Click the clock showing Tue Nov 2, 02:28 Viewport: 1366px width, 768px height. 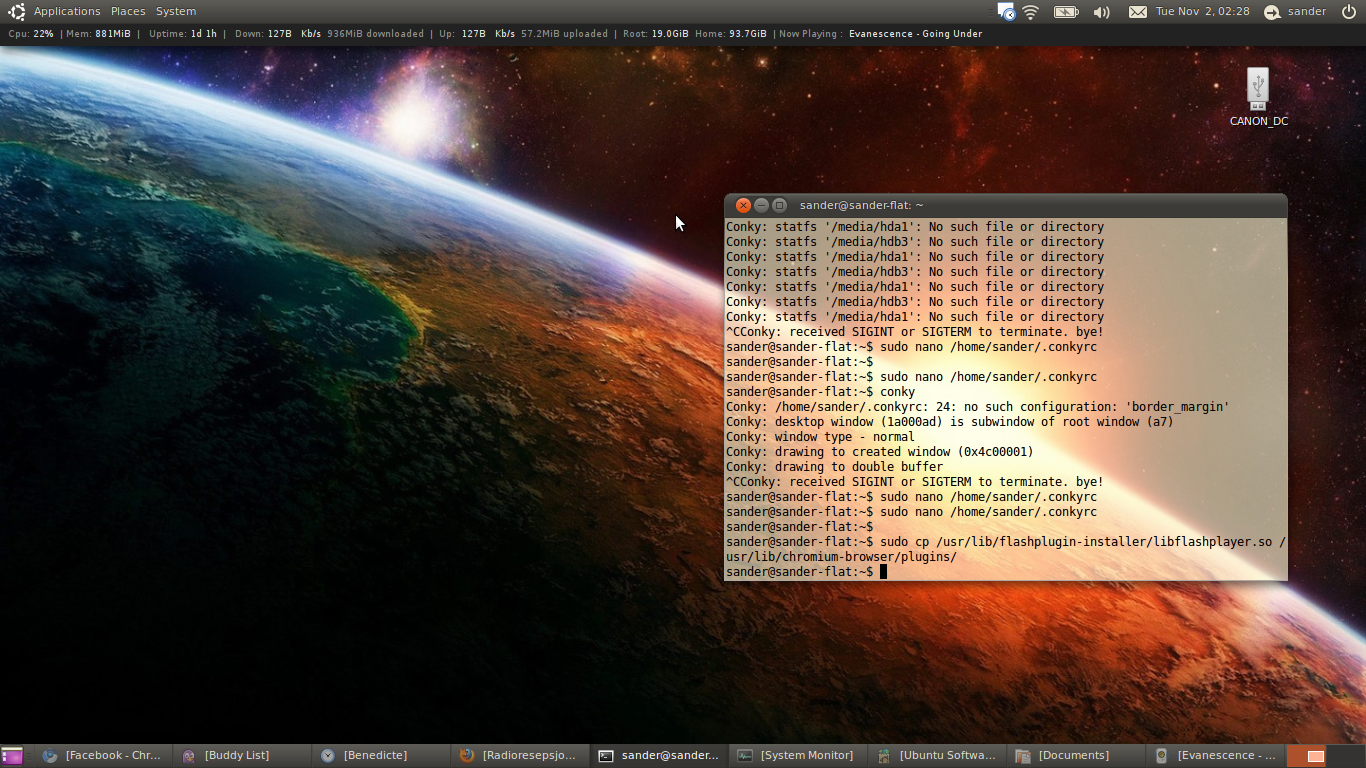(1202, 12)
